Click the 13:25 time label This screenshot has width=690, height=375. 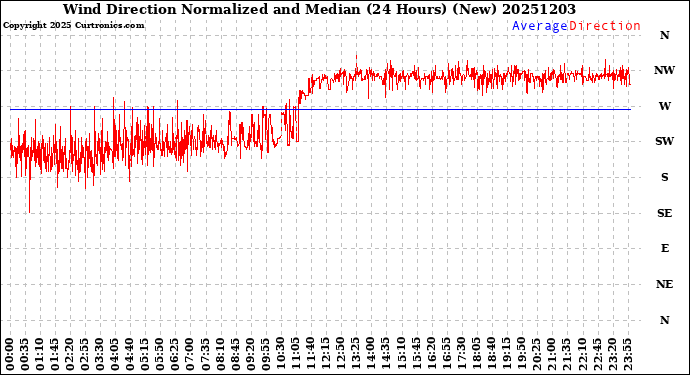(356, 354)
